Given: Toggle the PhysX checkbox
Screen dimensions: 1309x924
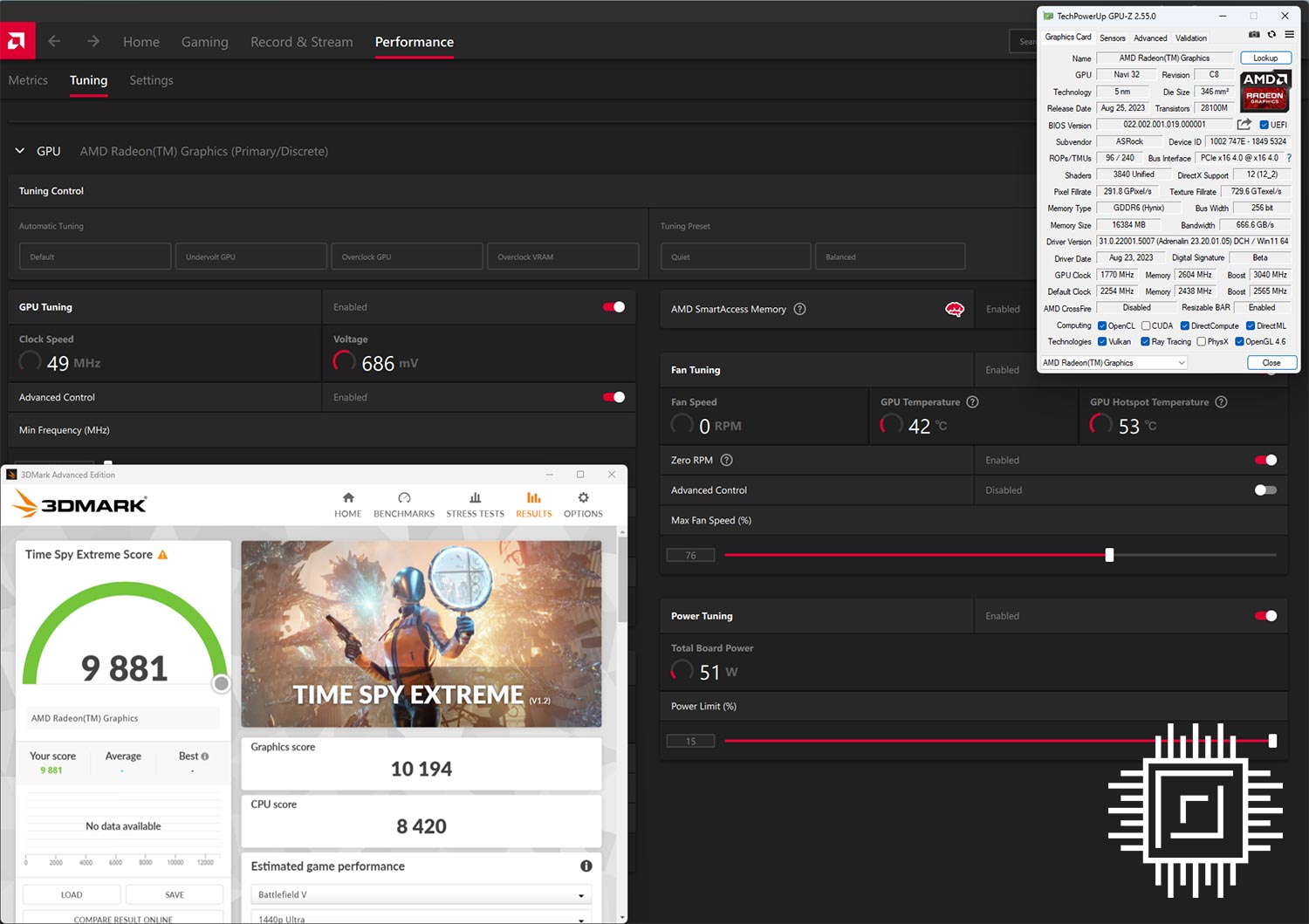Looking at the screenshot, I should [1202, 341].
